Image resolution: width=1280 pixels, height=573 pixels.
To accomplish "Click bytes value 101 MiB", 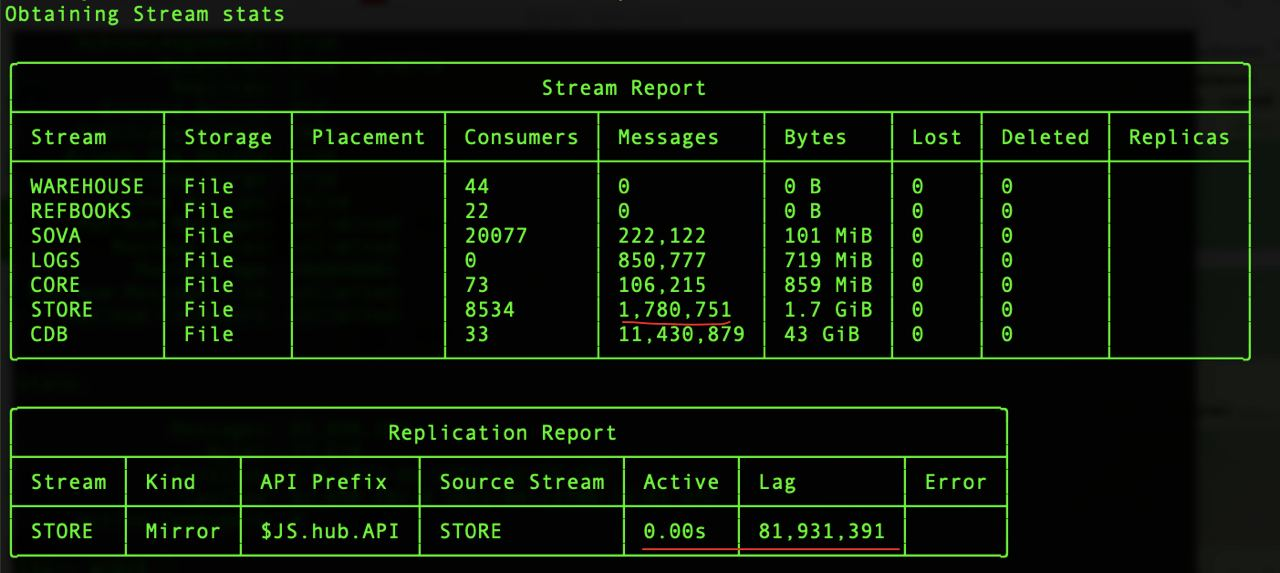I will [x=828, y=236].
